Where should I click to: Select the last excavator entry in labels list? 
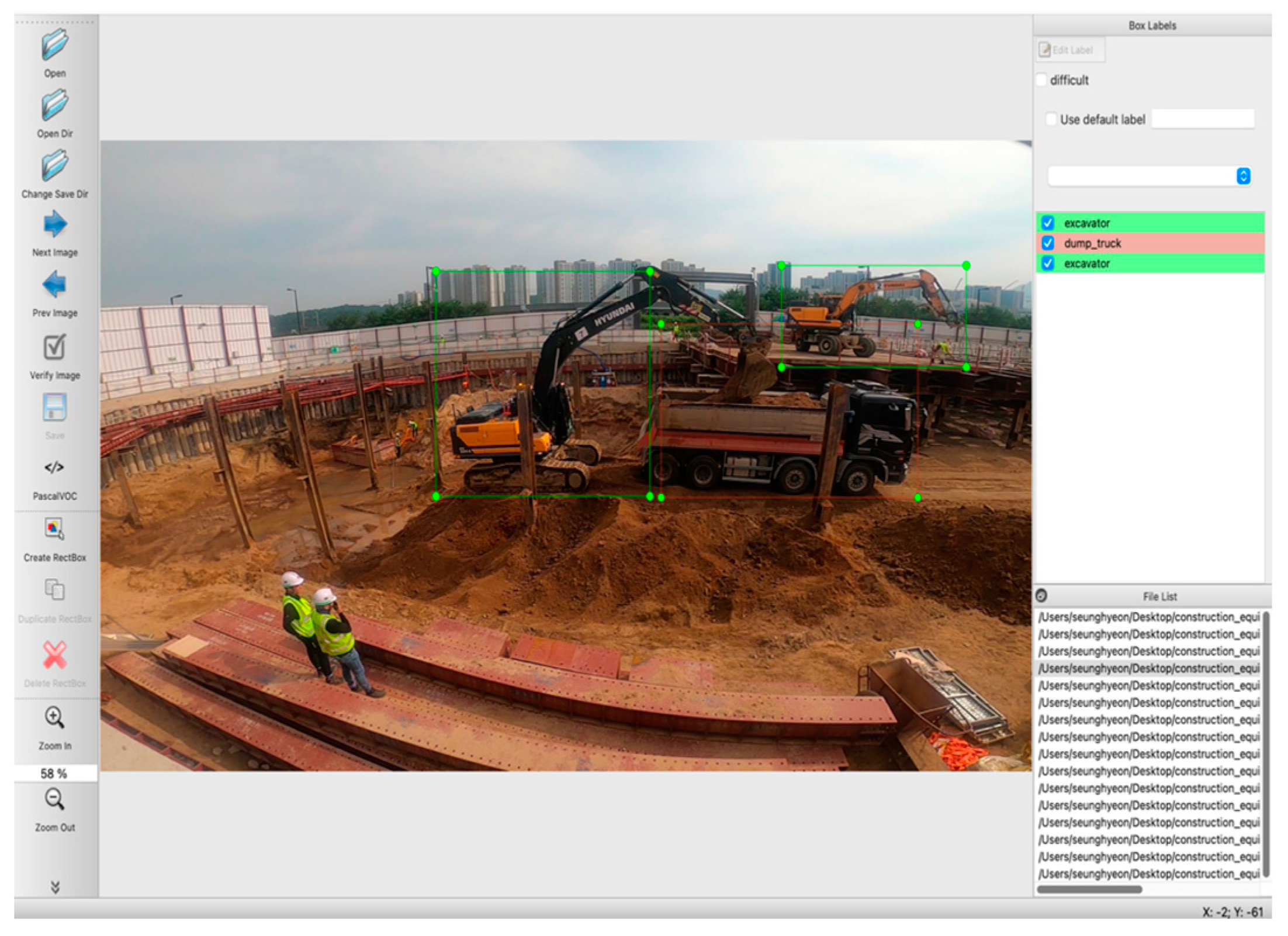1087,264
